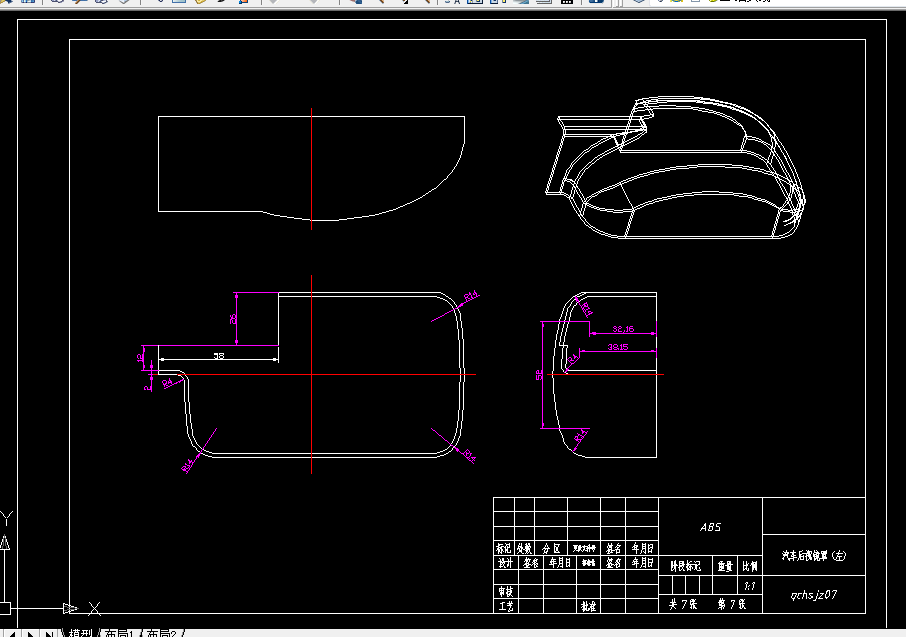
Task: Switch to the 模型 model tab
Action: 80,633
